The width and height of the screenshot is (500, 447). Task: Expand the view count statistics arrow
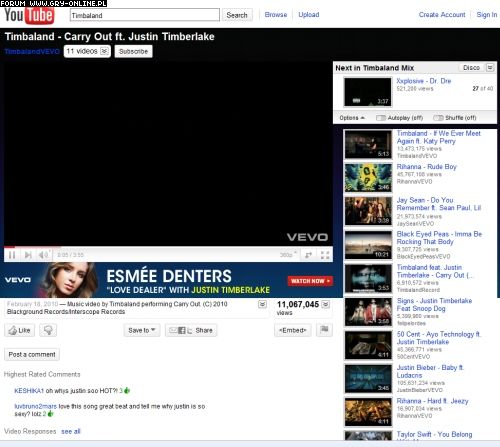click(326, 304)
